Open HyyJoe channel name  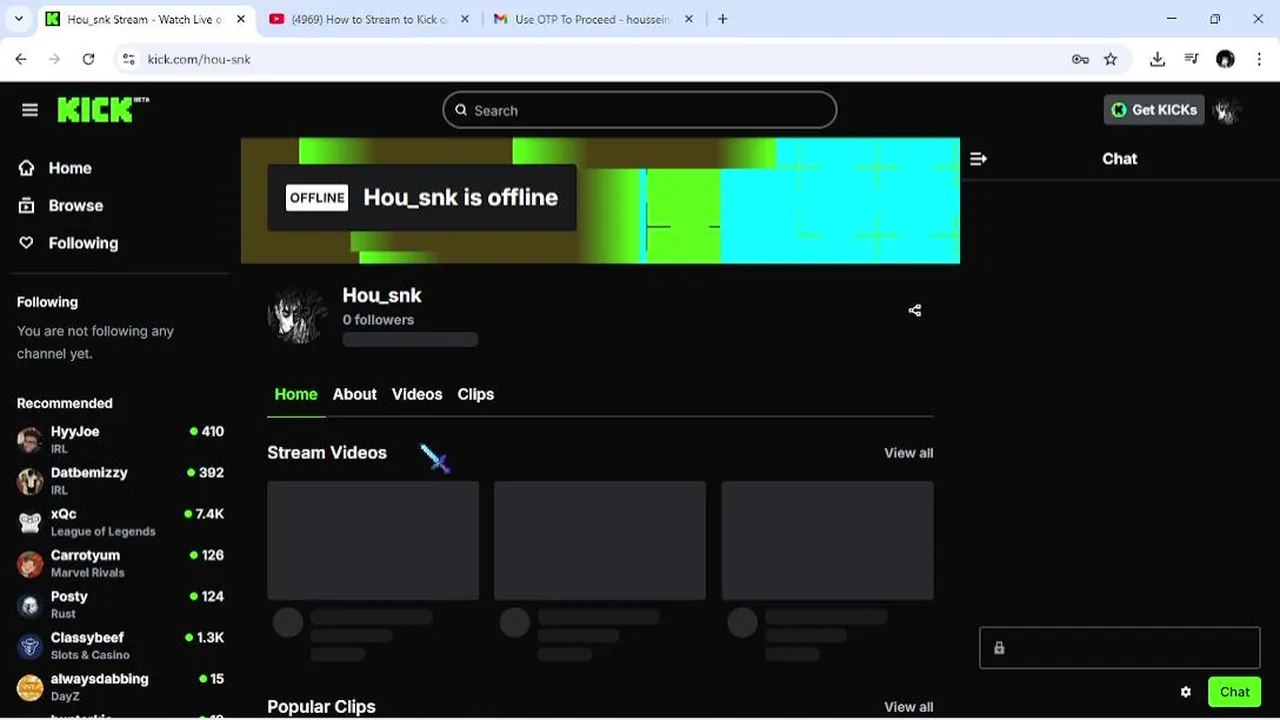tap(75, 431)
